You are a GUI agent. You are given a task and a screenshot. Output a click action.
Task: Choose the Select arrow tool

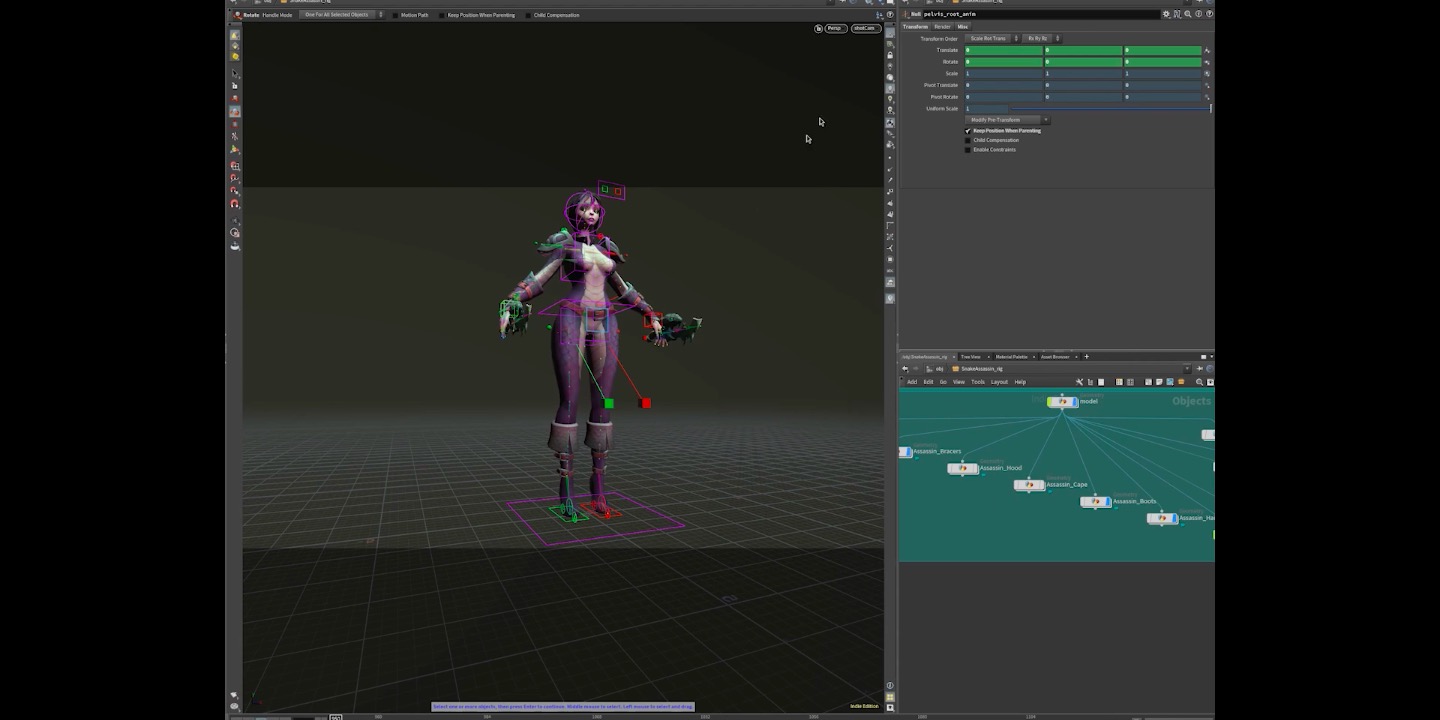(x=235, y=73)
